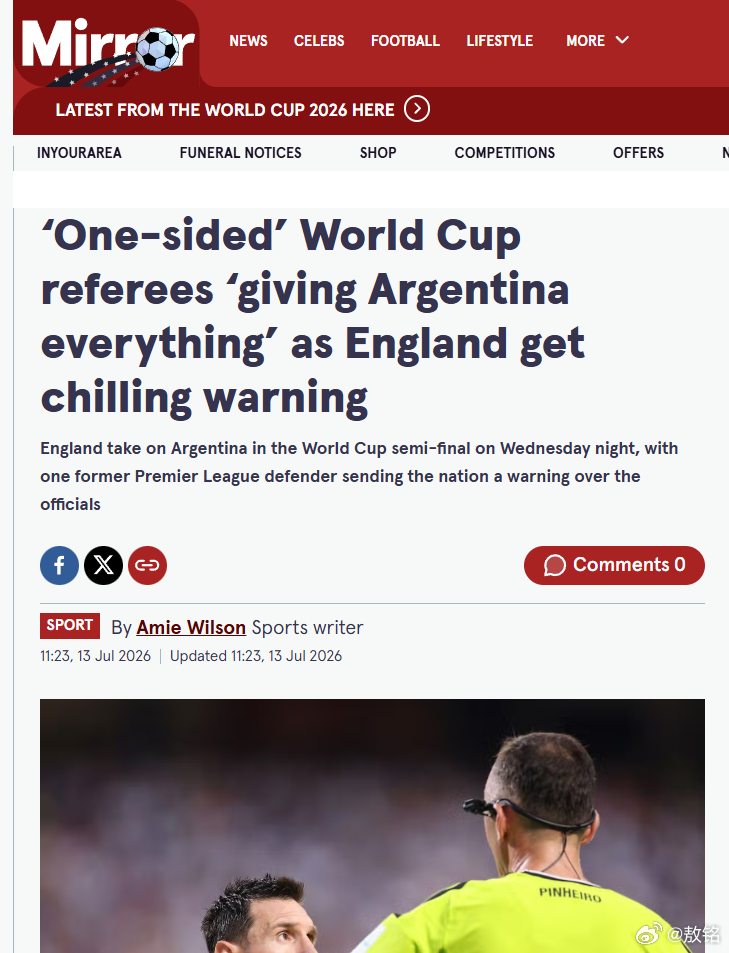Open author Amie Wilson's profile

coord(191,627)
